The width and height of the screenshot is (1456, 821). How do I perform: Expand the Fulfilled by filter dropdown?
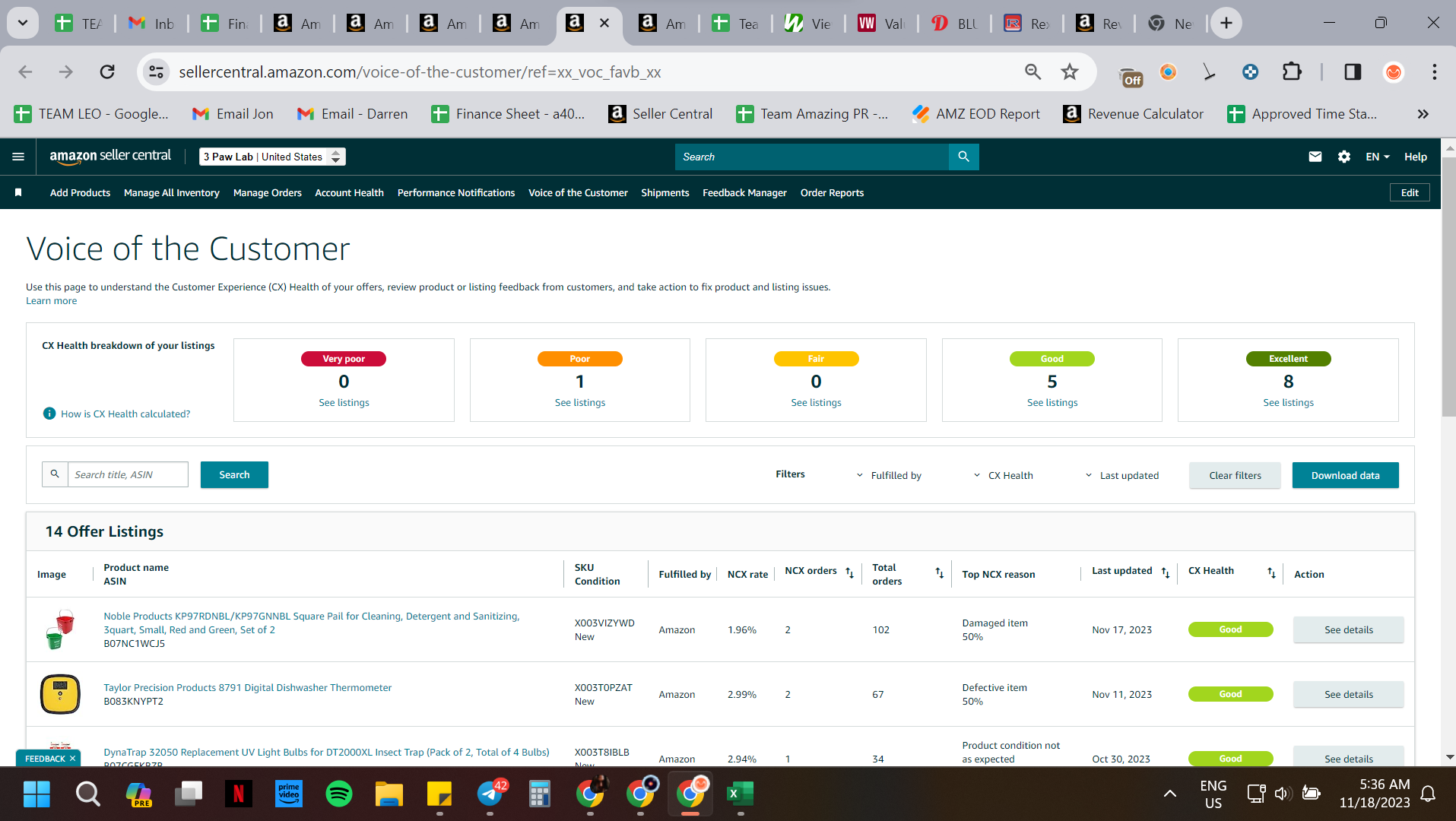[x=888, y=475]
